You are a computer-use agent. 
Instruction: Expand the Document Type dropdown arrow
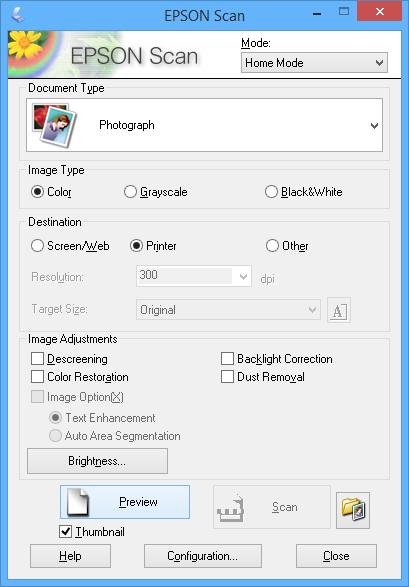click(374, 126)
